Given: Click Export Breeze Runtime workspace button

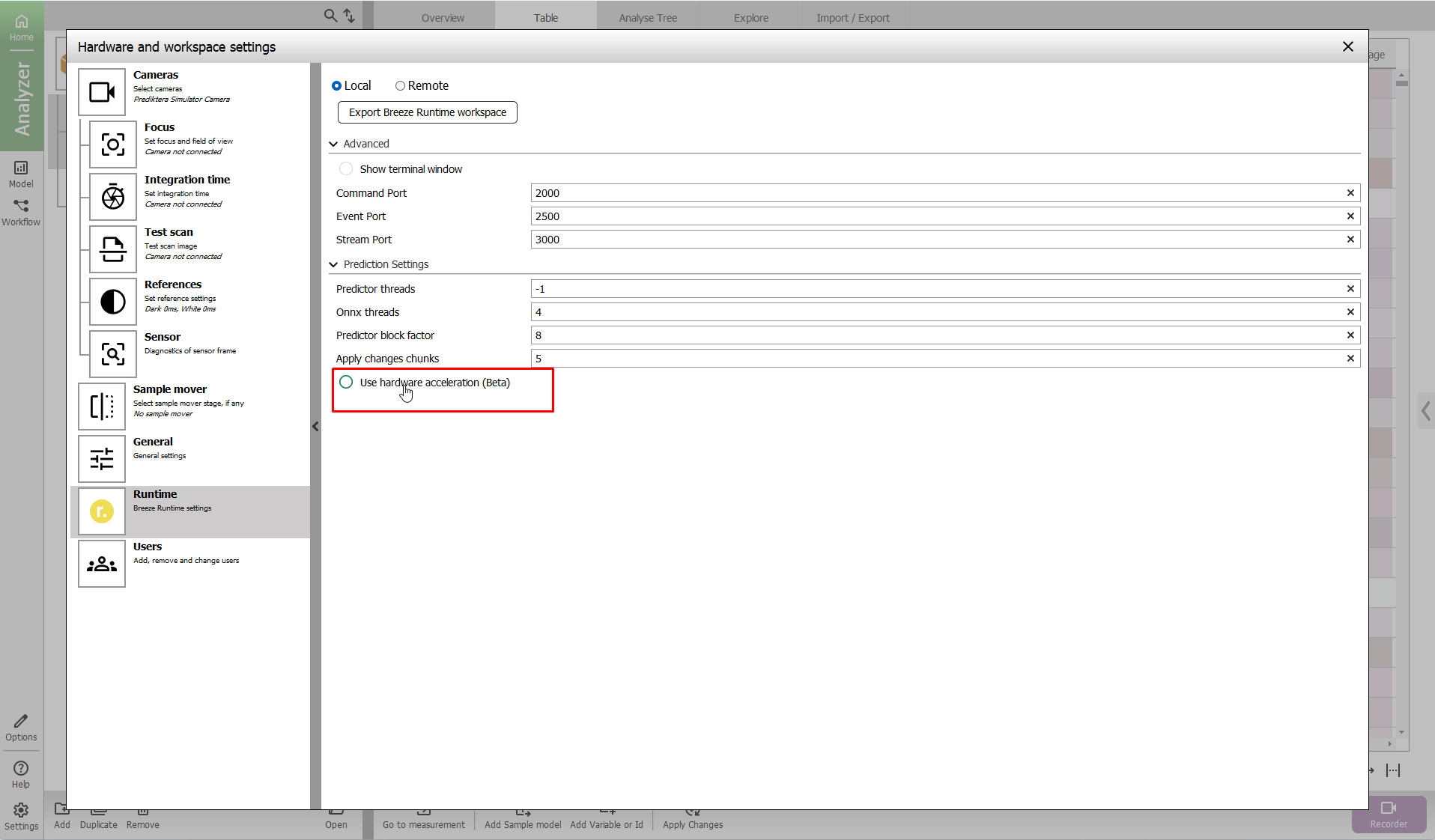Looking at the screenshot, I should 427,112.
